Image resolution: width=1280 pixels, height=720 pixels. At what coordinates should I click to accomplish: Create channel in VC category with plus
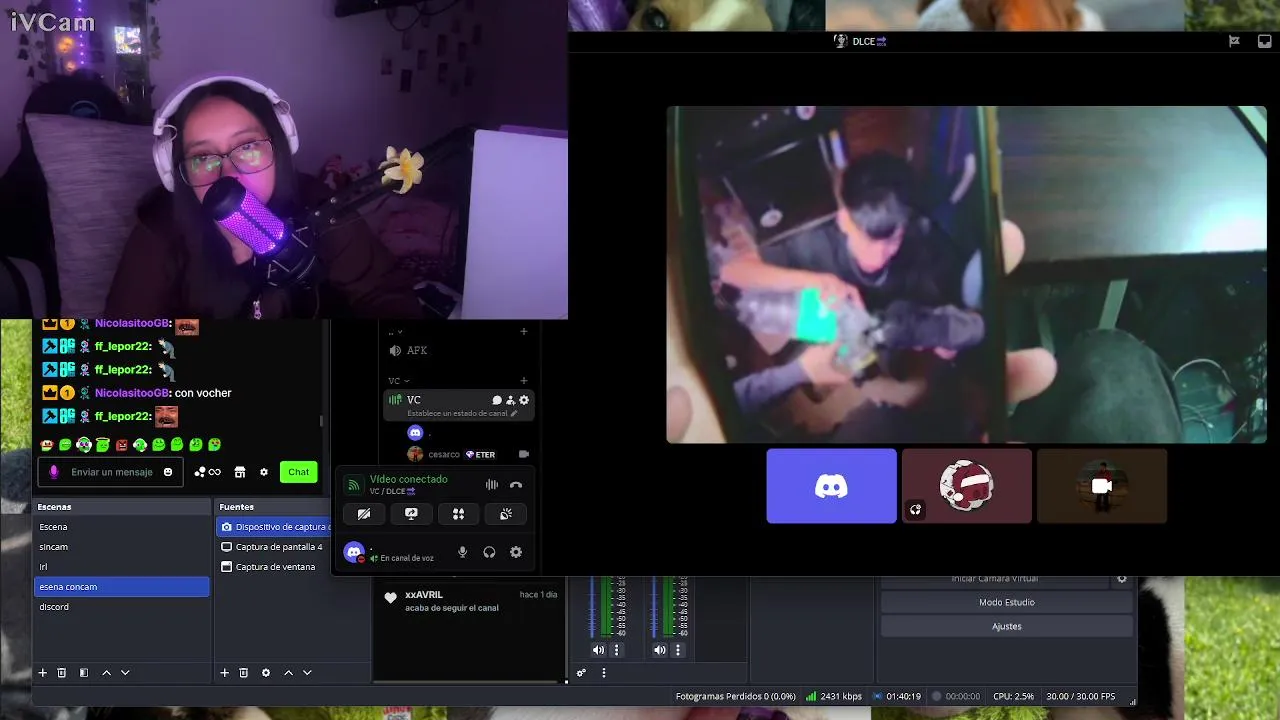click(523, 381)
